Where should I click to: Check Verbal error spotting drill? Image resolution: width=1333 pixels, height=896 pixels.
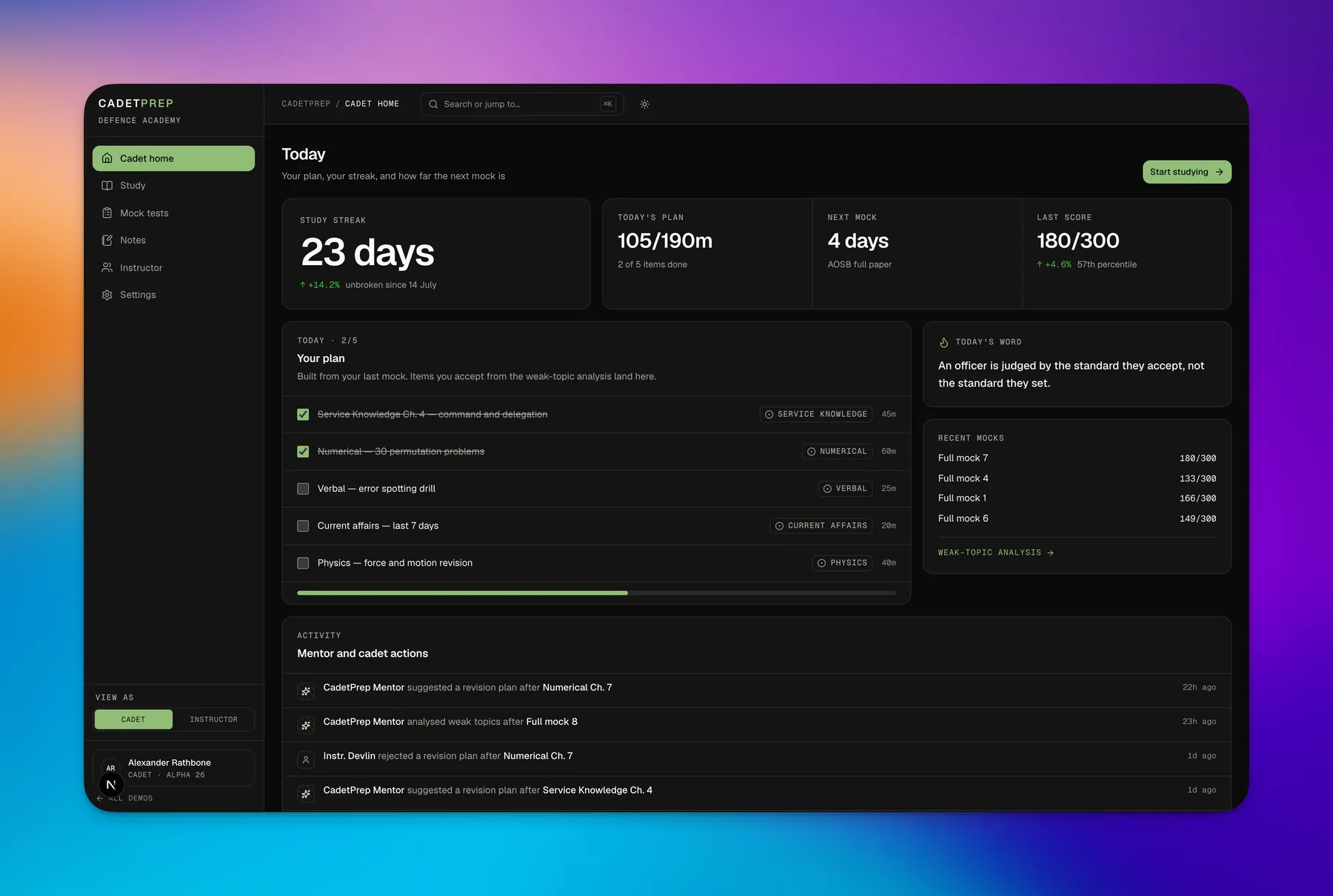[x=303, y=489]
